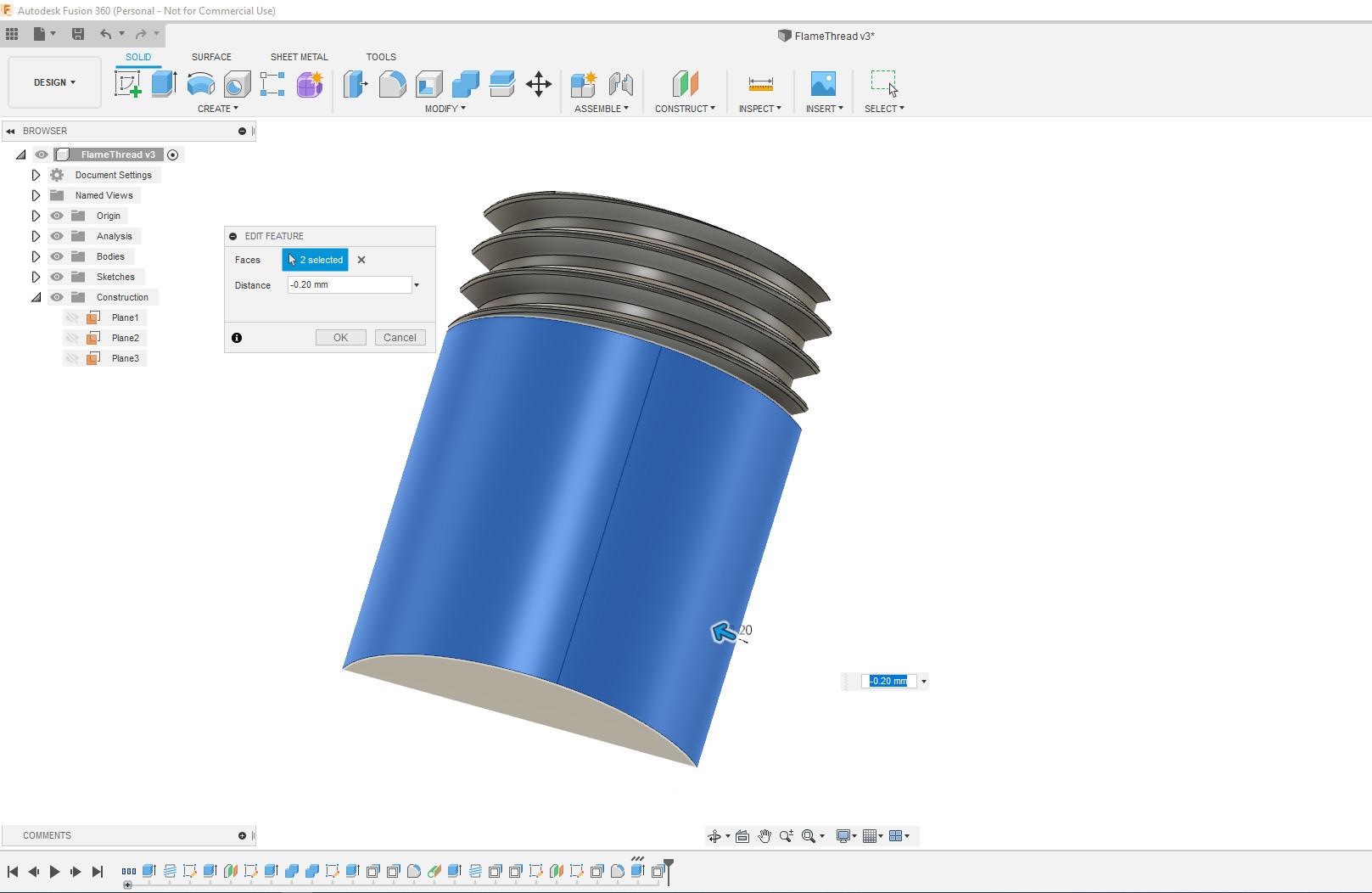Image resolution: width=1372 pixels, height=893 pixels.
Task: Click the Extrude tool icon
Action: click(x=164, y=84)
